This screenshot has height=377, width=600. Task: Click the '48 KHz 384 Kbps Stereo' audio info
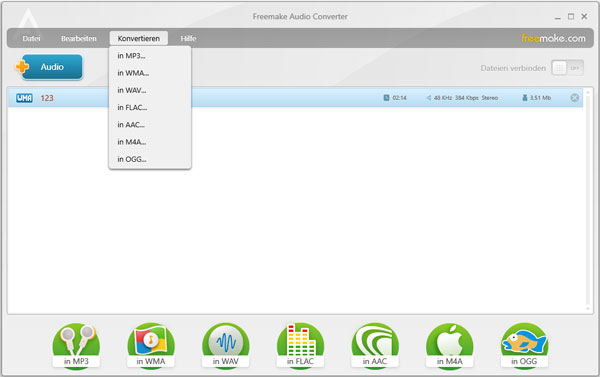coord(466,98)
